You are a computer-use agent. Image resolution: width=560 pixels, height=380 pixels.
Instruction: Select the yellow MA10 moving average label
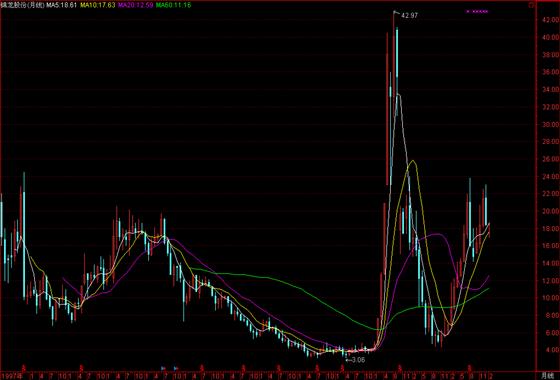(98, 5)
